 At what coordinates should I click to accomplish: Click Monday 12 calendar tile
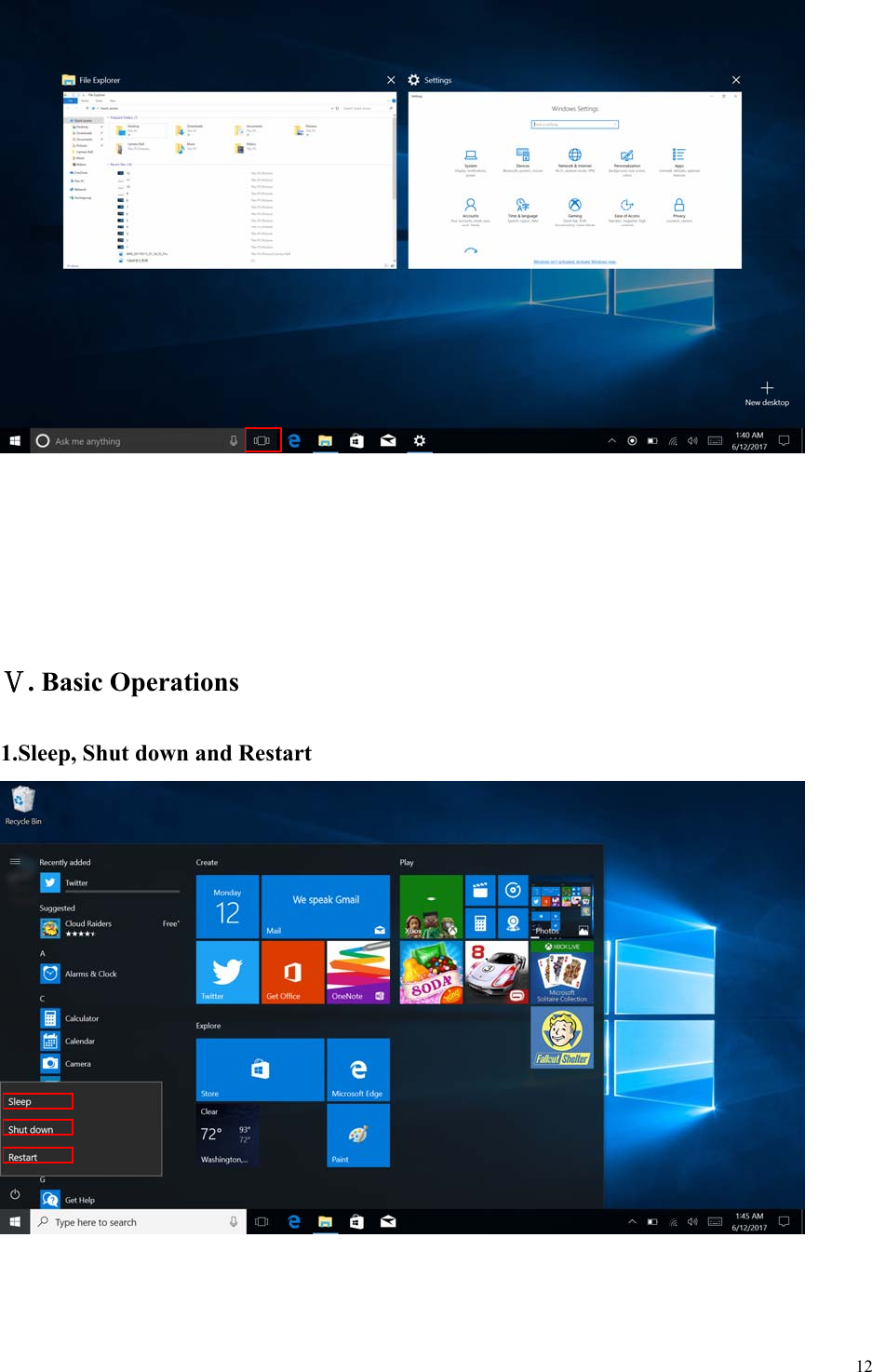point(228,907)
